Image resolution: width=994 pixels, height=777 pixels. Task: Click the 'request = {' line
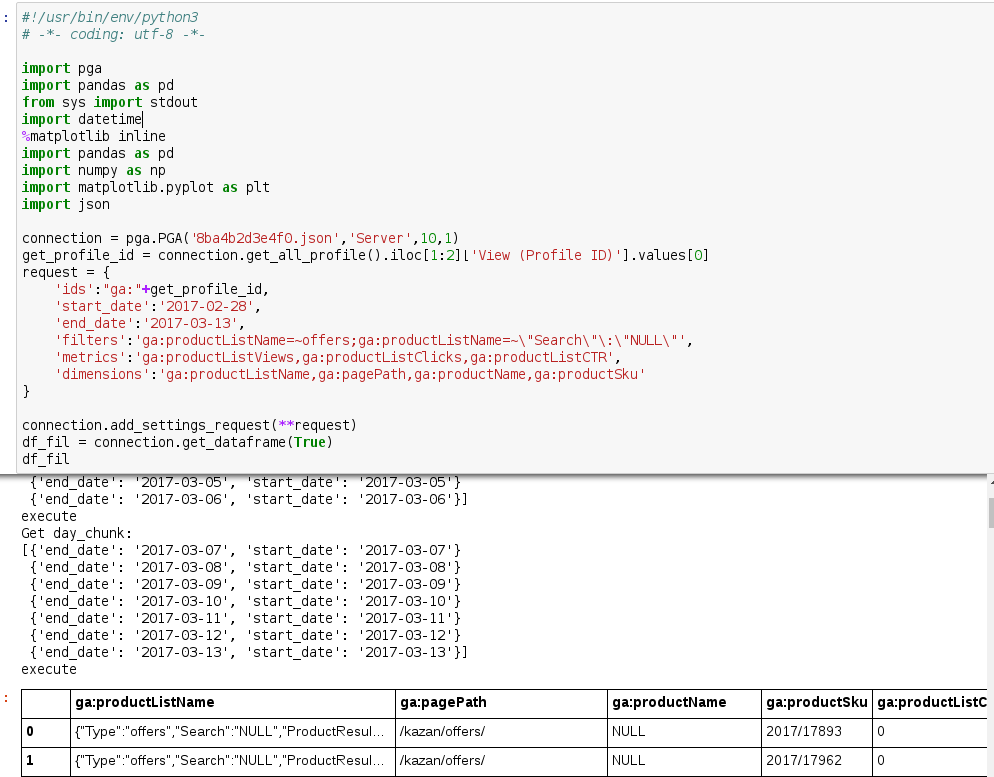[66, 273]
